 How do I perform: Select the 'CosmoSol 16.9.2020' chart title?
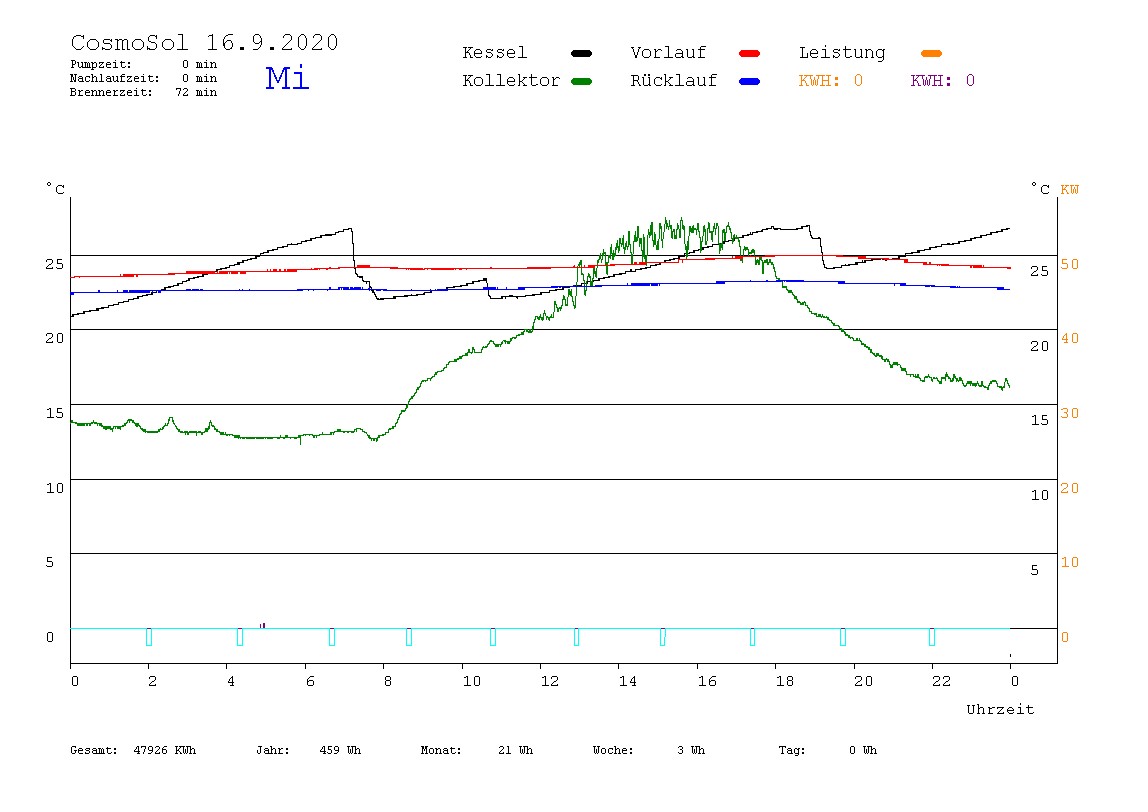coord(204,42)
